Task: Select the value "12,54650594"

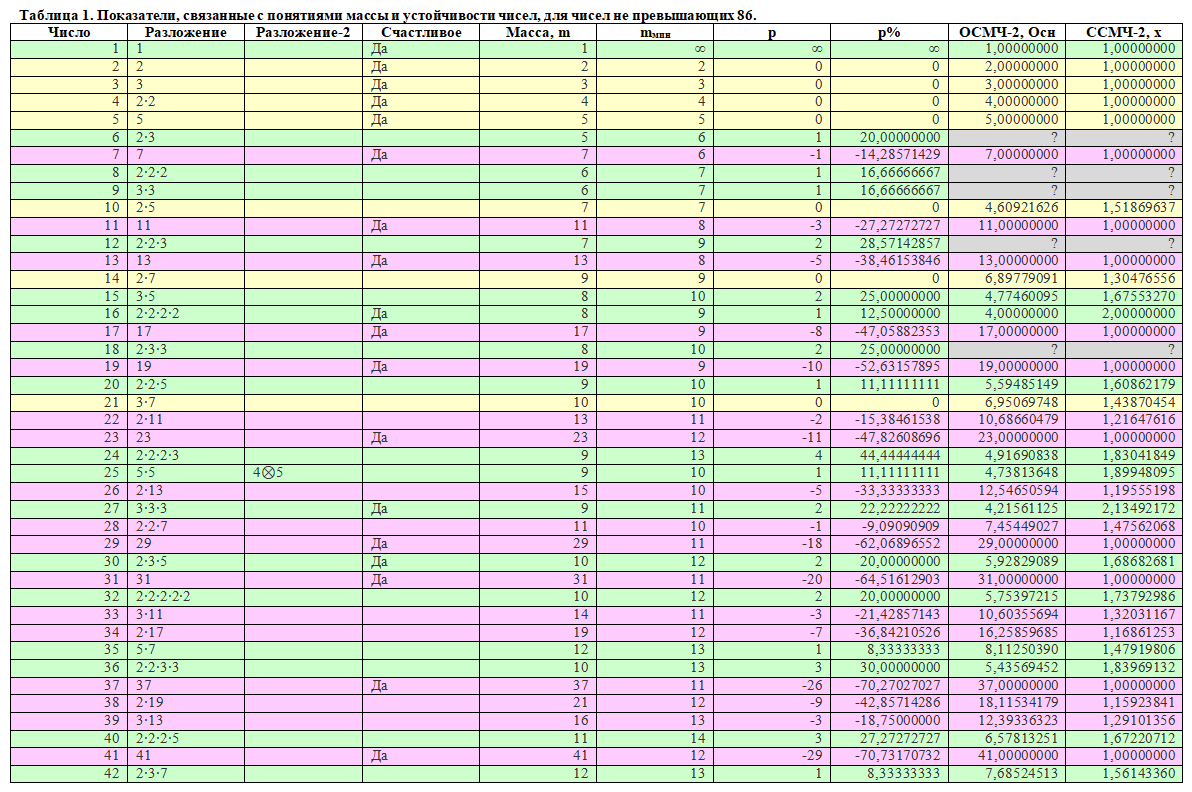Action: click(1017, 490)
